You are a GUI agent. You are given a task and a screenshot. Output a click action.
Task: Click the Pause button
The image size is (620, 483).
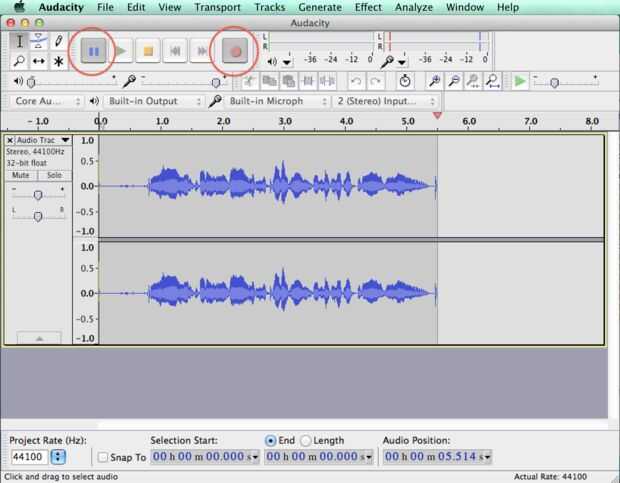click(94, 51)
